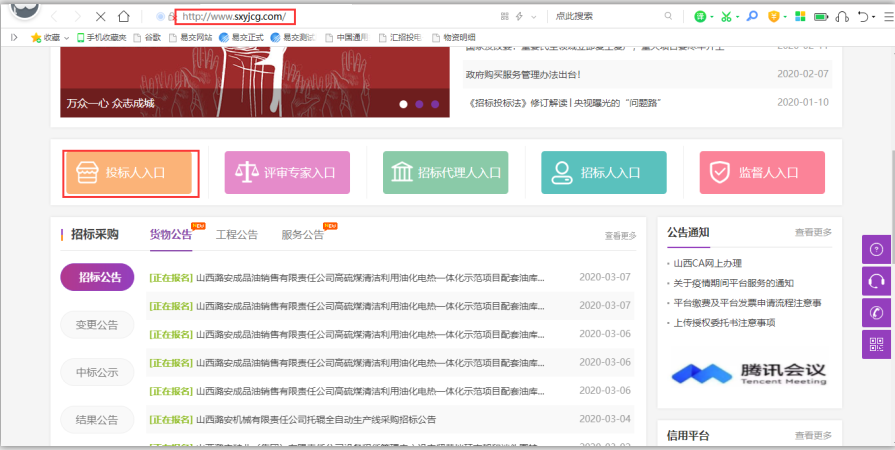Expand the yellow shield dropdown arrow
Screen dimensions: 895x450
point(785,17)
